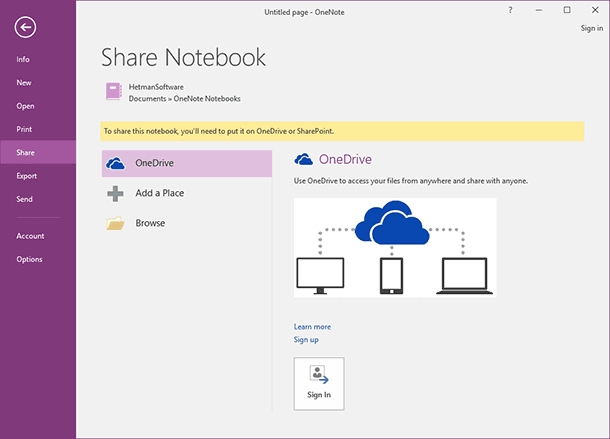Choose Open from the sidebar
610x439 pixels.
tap(25, 106)
